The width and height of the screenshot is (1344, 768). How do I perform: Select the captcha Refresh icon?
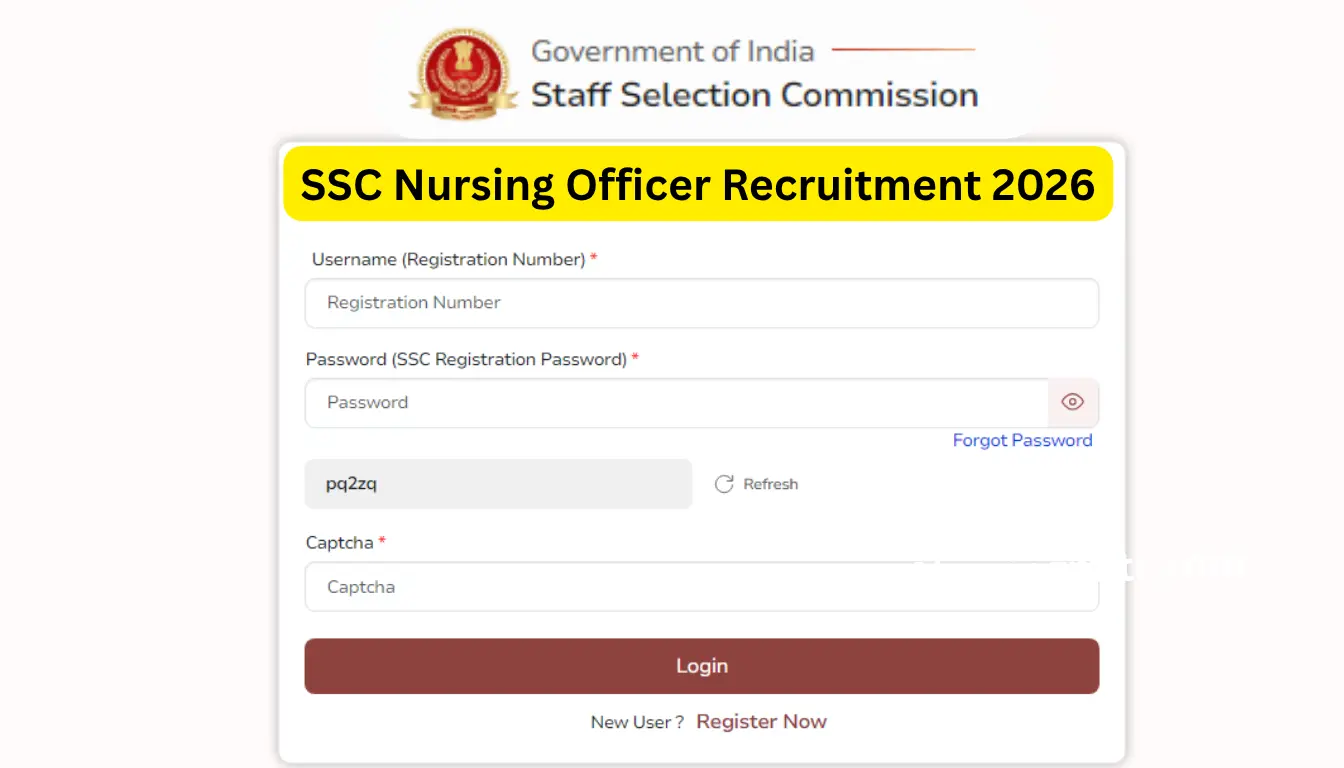pyautogui.click(x=724, y=484)
